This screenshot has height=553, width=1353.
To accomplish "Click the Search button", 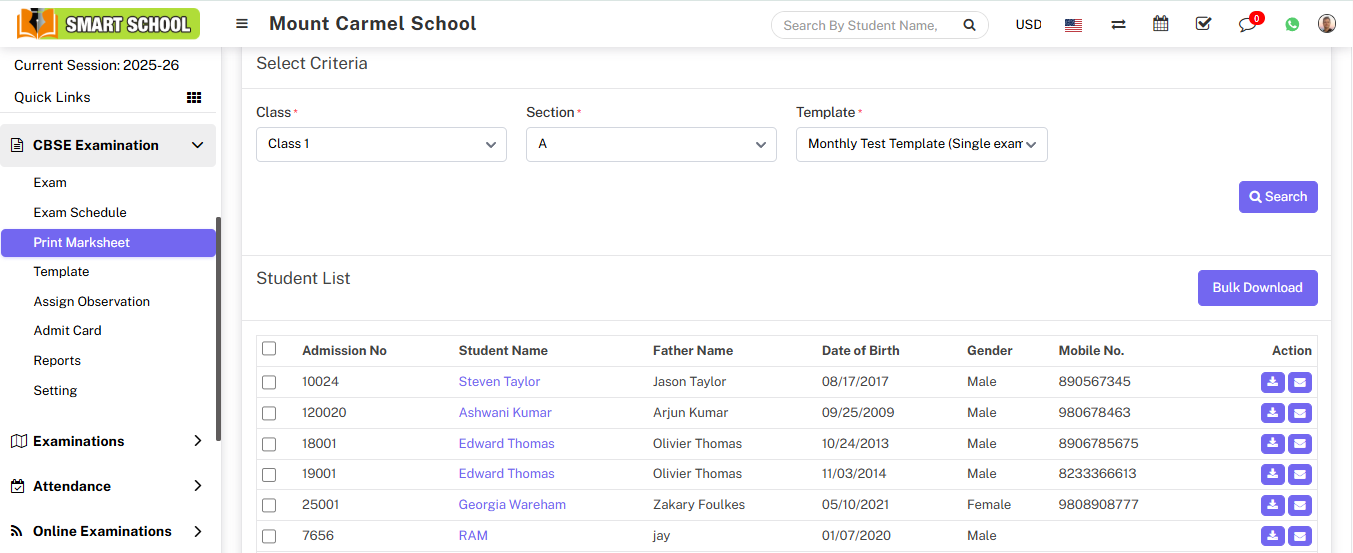I will [1277, 197].
